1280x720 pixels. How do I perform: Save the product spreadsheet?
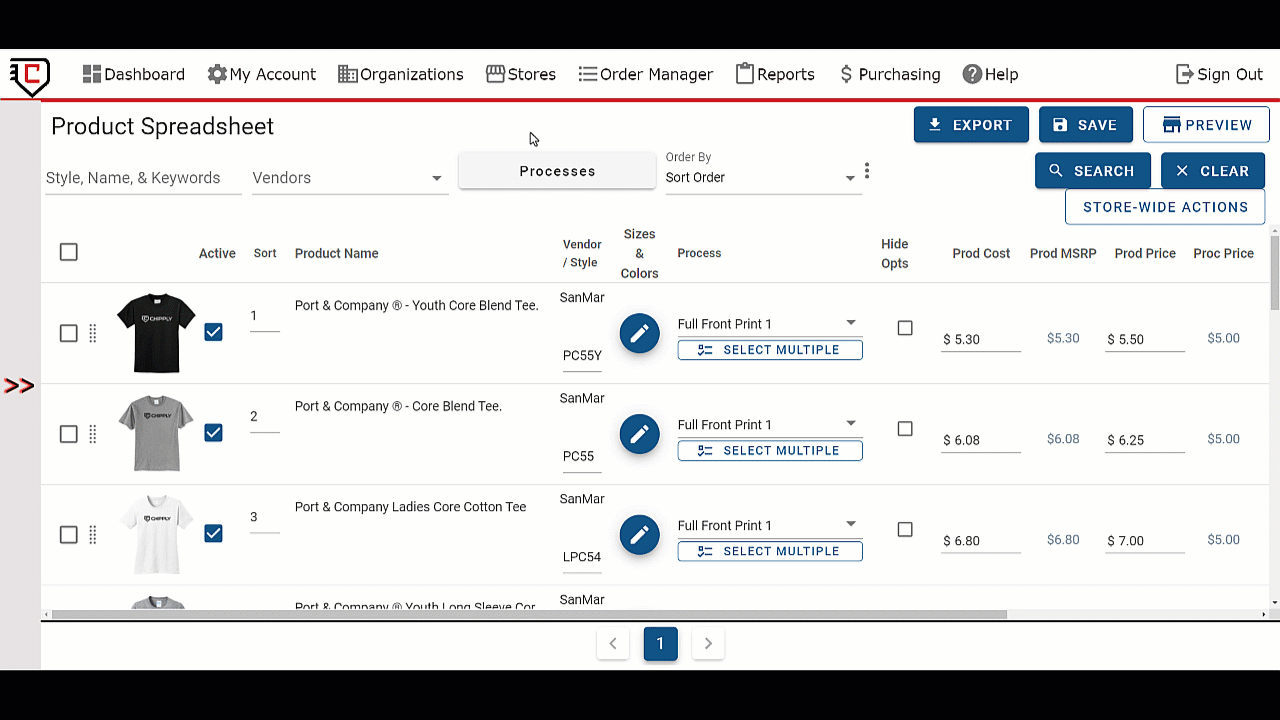(x=1086, y=125)
